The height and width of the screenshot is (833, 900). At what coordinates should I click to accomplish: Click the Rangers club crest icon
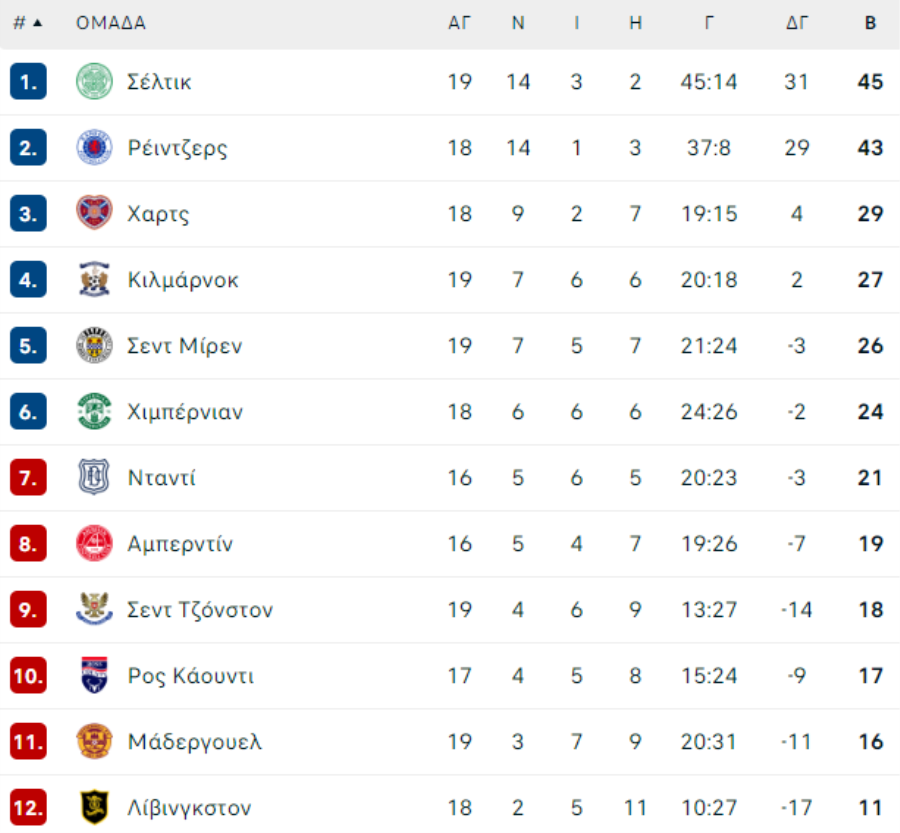94,147
